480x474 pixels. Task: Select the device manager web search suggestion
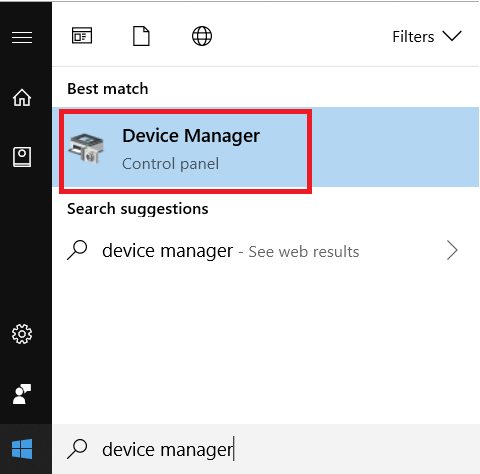point(265,251)
